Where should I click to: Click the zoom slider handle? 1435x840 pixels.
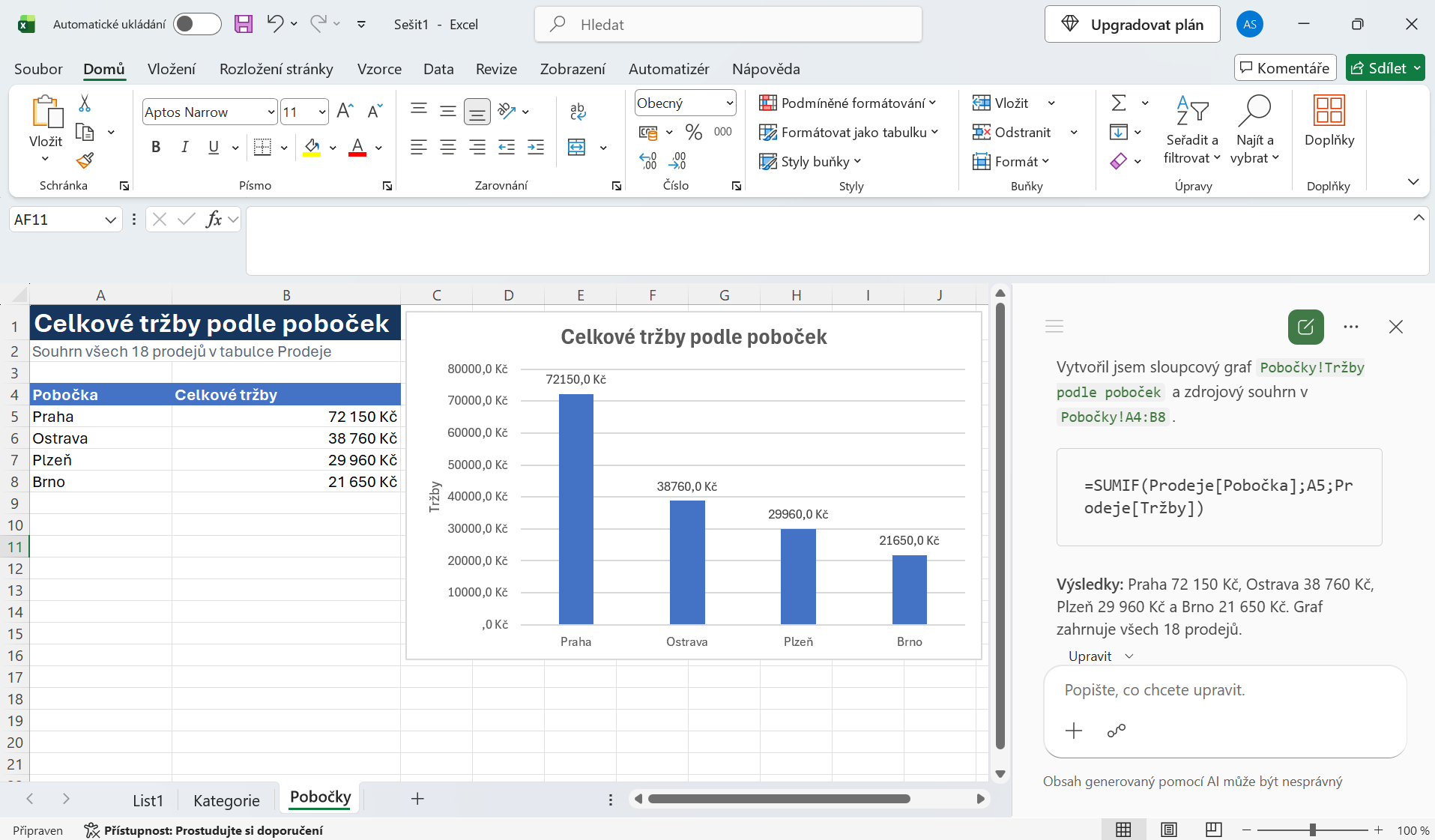[1313, 830]
